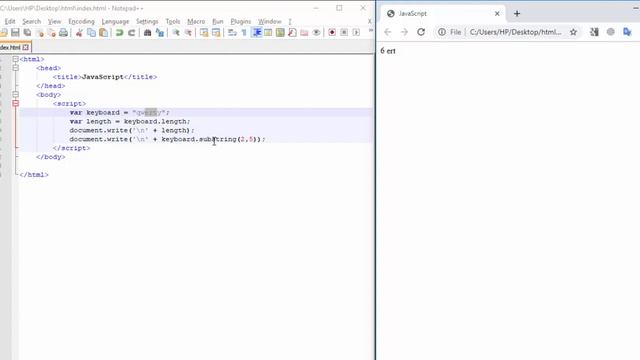Open the Language menu
Screen dimensions: 640x360
[116, 22]
